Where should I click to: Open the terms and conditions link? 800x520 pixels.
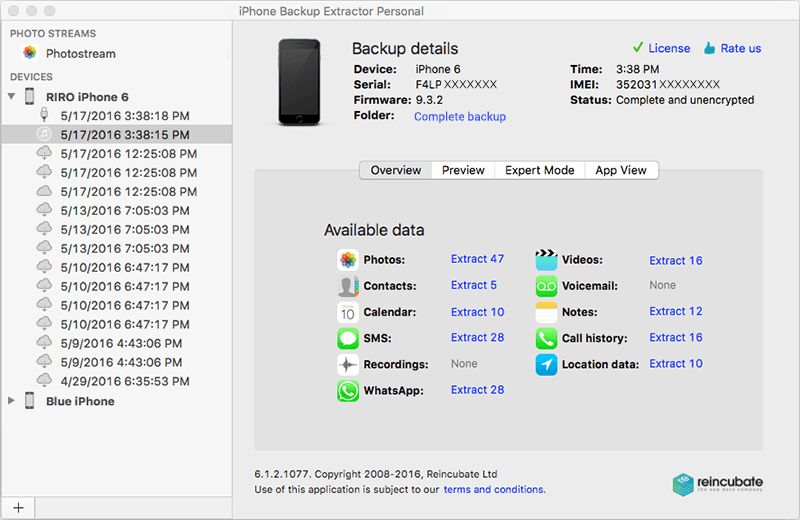(x=494, y=489)
